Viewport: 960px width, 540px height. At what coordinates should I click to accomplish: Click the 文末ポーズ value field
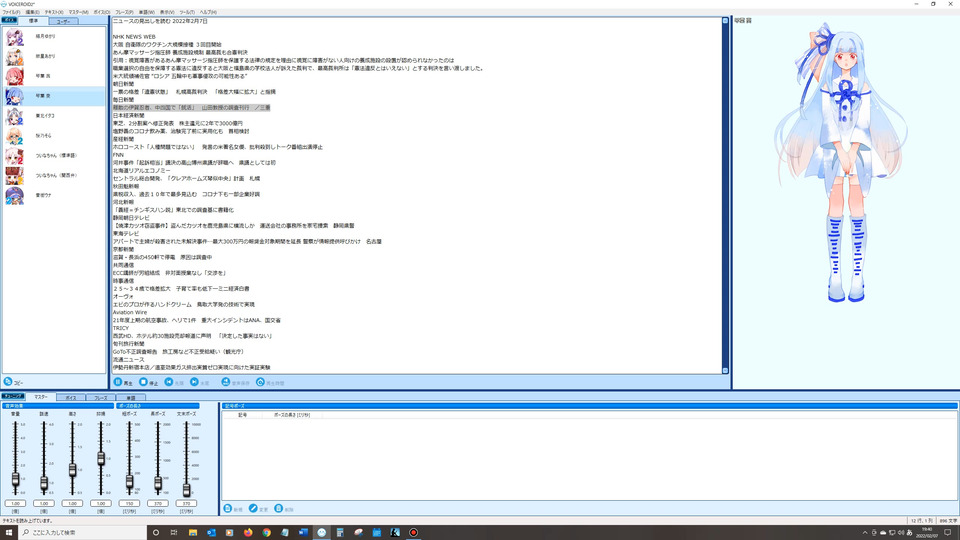tap(187, 503)
